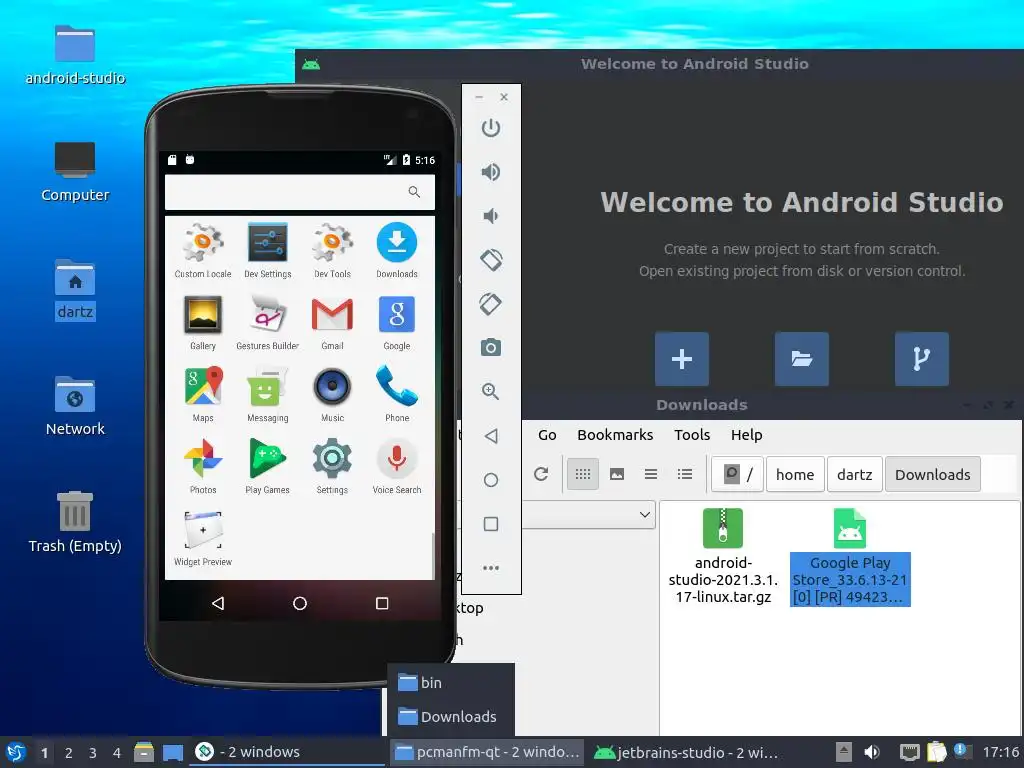Launch Gestures Builder app
The width and height of the screenshot is (1024, 768).
tap(267, 323)
